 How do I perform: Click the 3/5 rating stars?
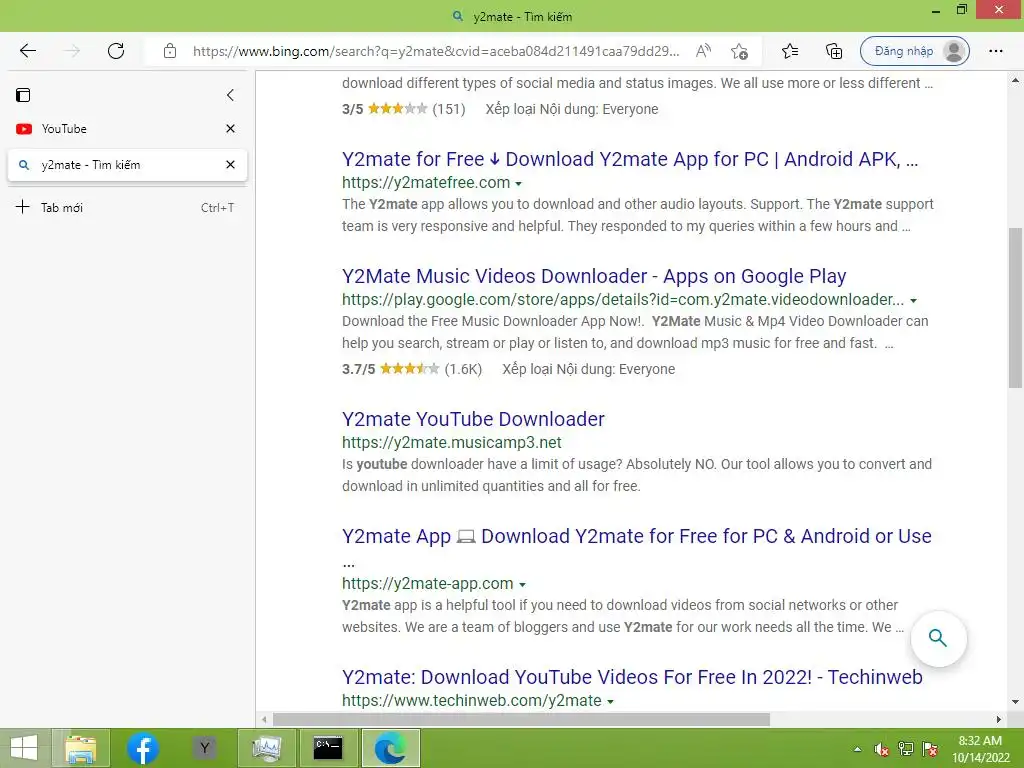pyautogui.click(x=398, y=109)
